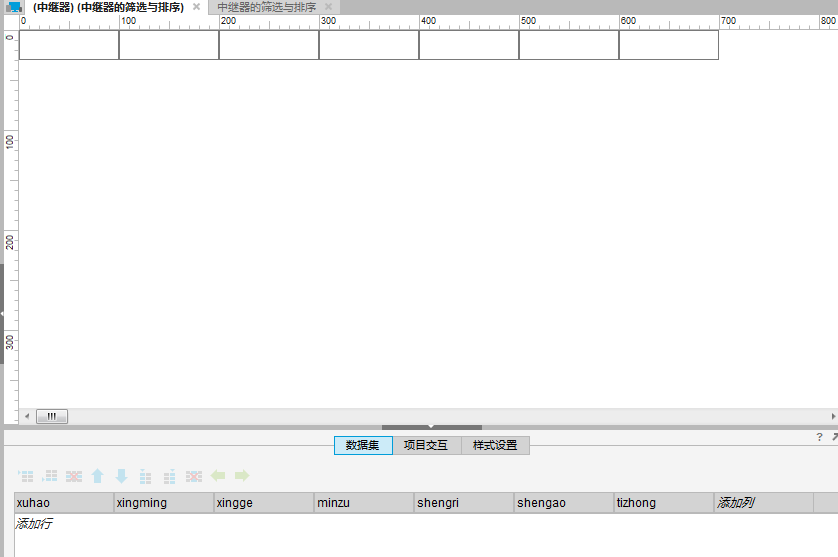The height and width of the screenshot is (557, 838).
Task: Click the insert row below icon
Action: pyautogui.click(x=50, y=476)
